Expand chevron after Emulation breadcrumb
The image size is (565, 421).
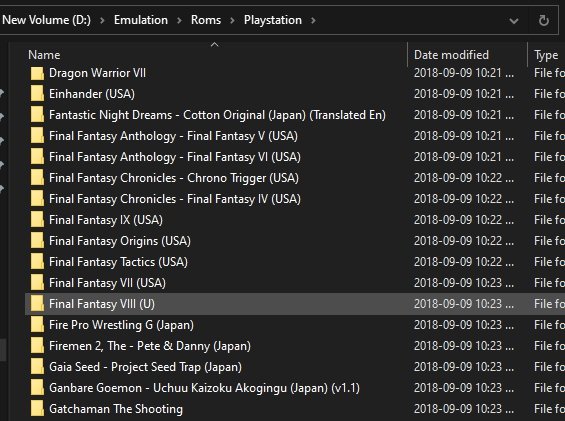[x=179, y=21]
